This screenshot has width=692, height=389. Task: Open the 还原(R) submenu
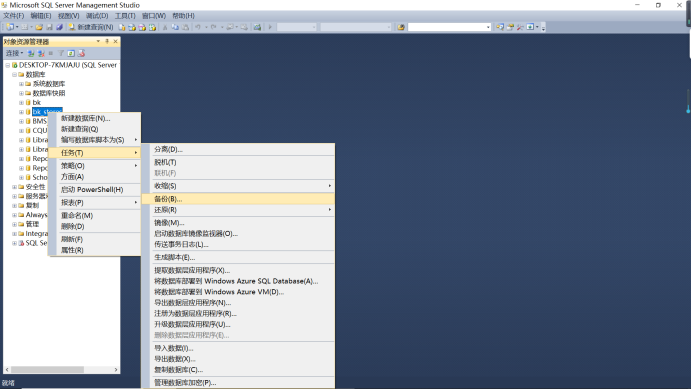tap(238, 210)
